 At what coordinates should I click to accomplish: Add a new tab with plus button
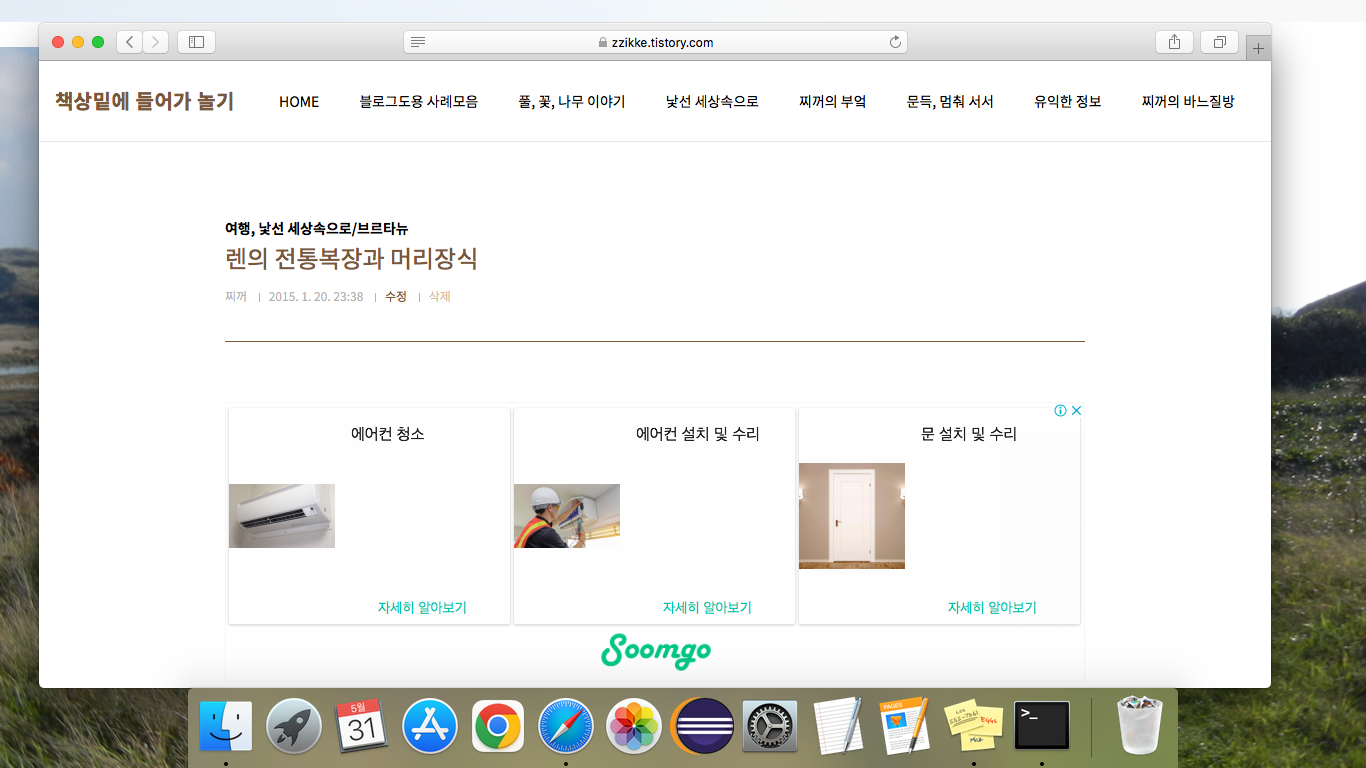pos(1259,48)
